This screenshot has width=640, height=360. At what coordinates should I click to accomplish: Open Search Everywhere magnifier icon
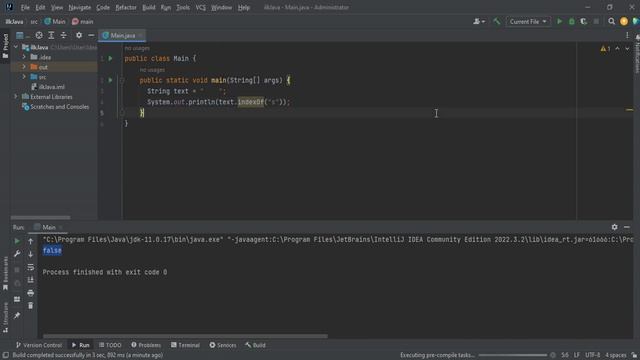click(611, 22)
